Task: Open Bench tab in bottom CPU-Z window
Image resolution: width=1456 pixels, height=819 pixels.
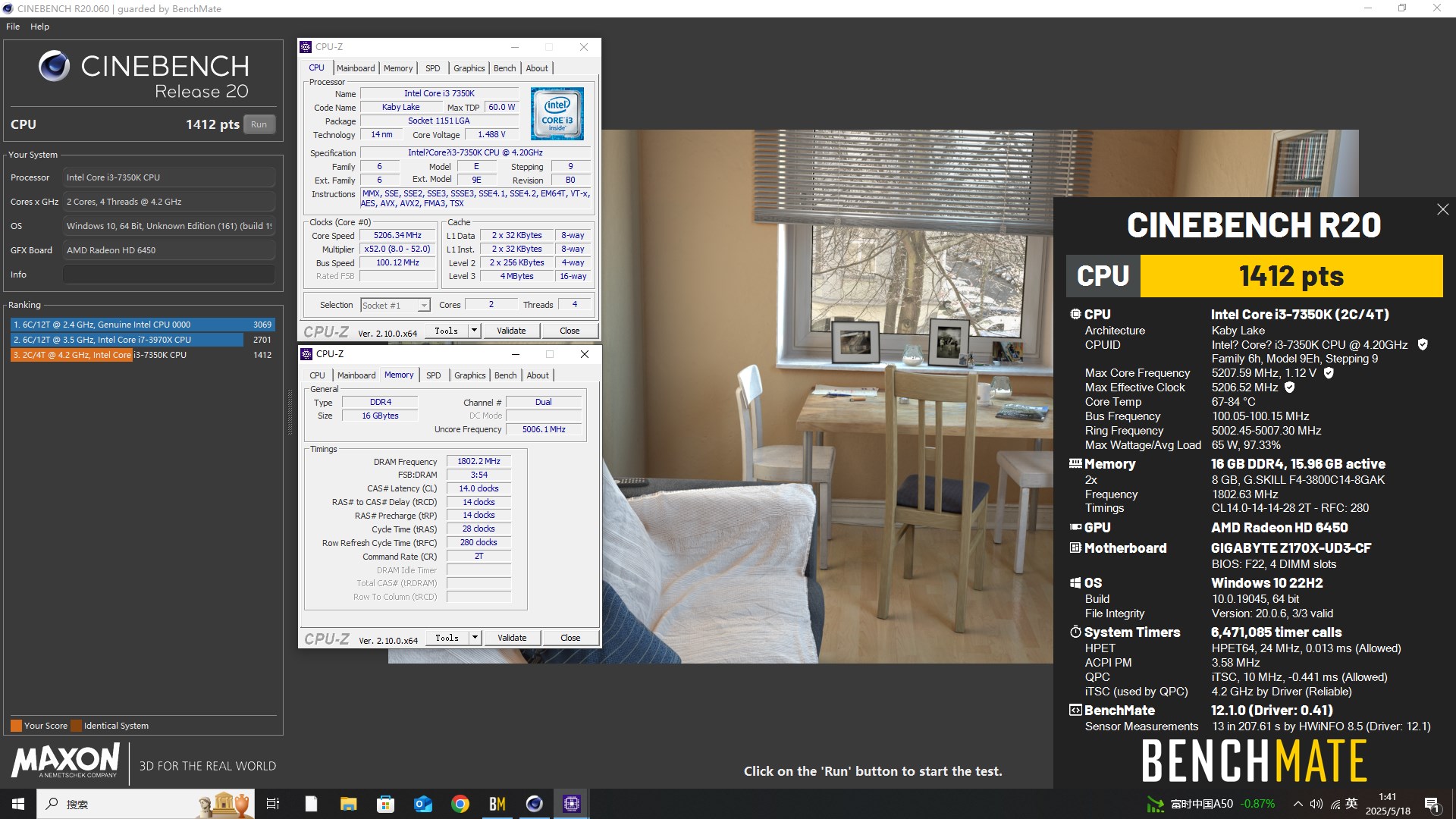Action: pyautogui.click(x=505, y=375)
